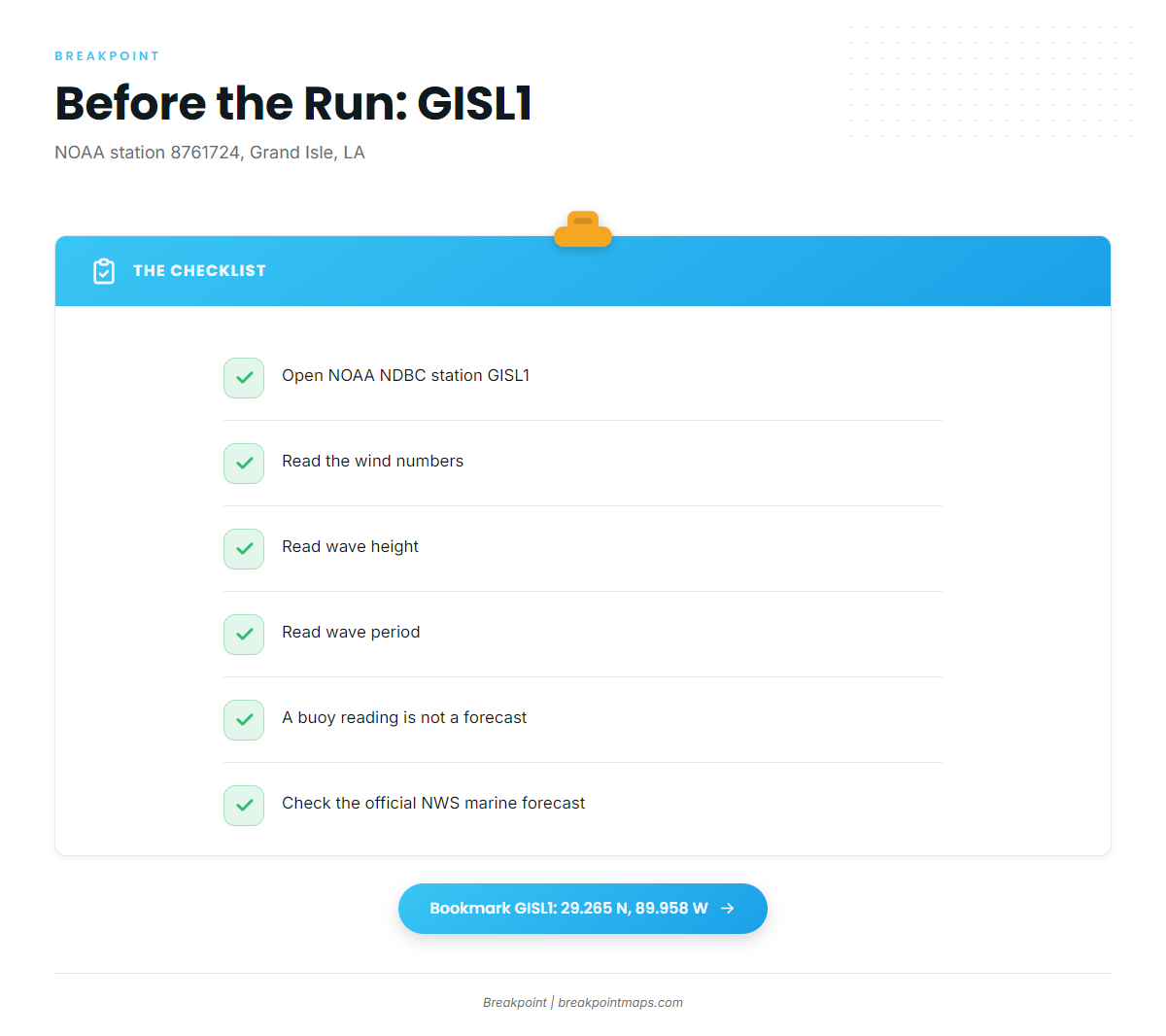
Task: Toggle 'A buoy reading is not a forecast' checkbox
Action: [244, 720]
